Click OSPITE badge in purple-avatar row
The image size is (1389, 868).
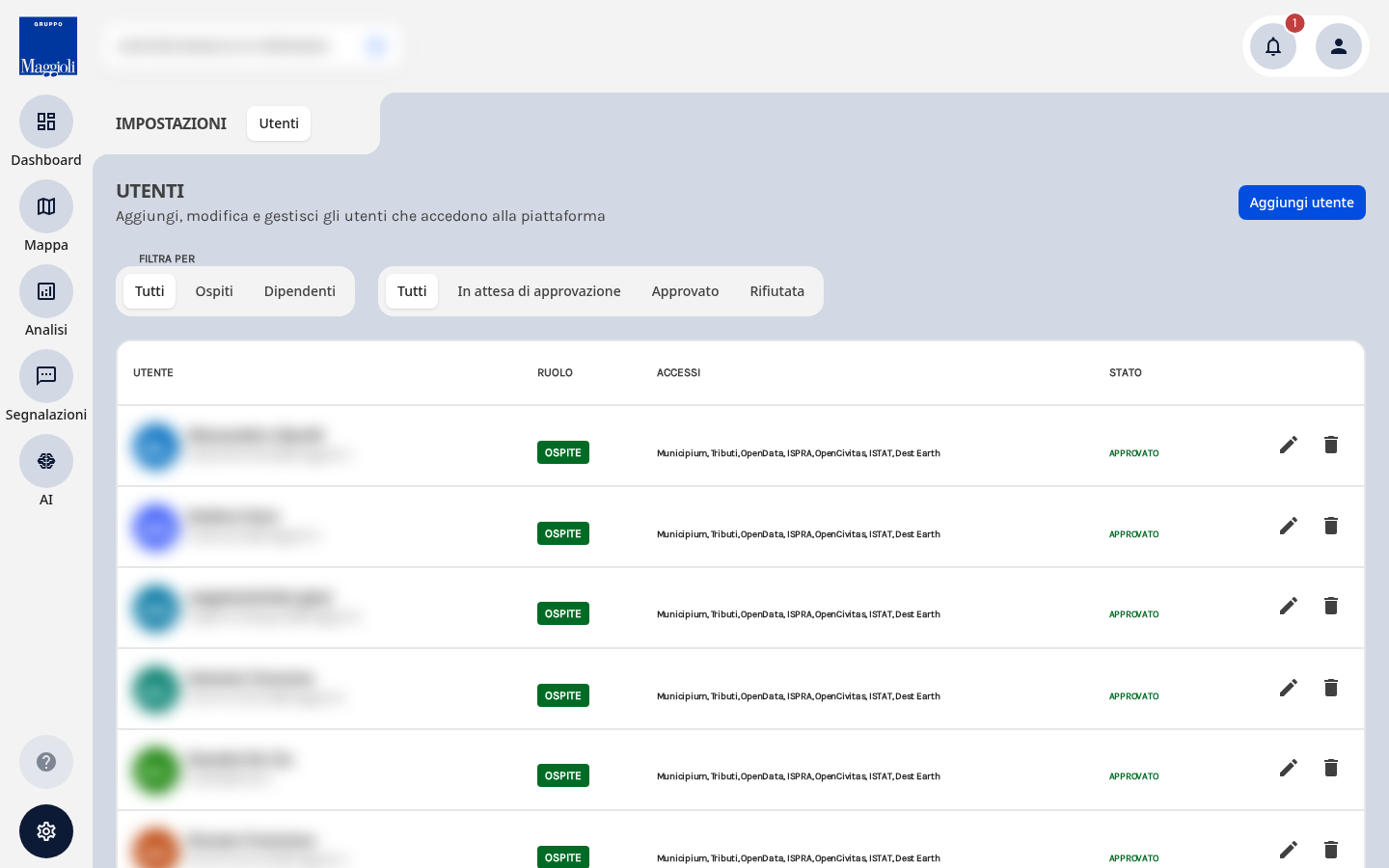coord(563,533)
